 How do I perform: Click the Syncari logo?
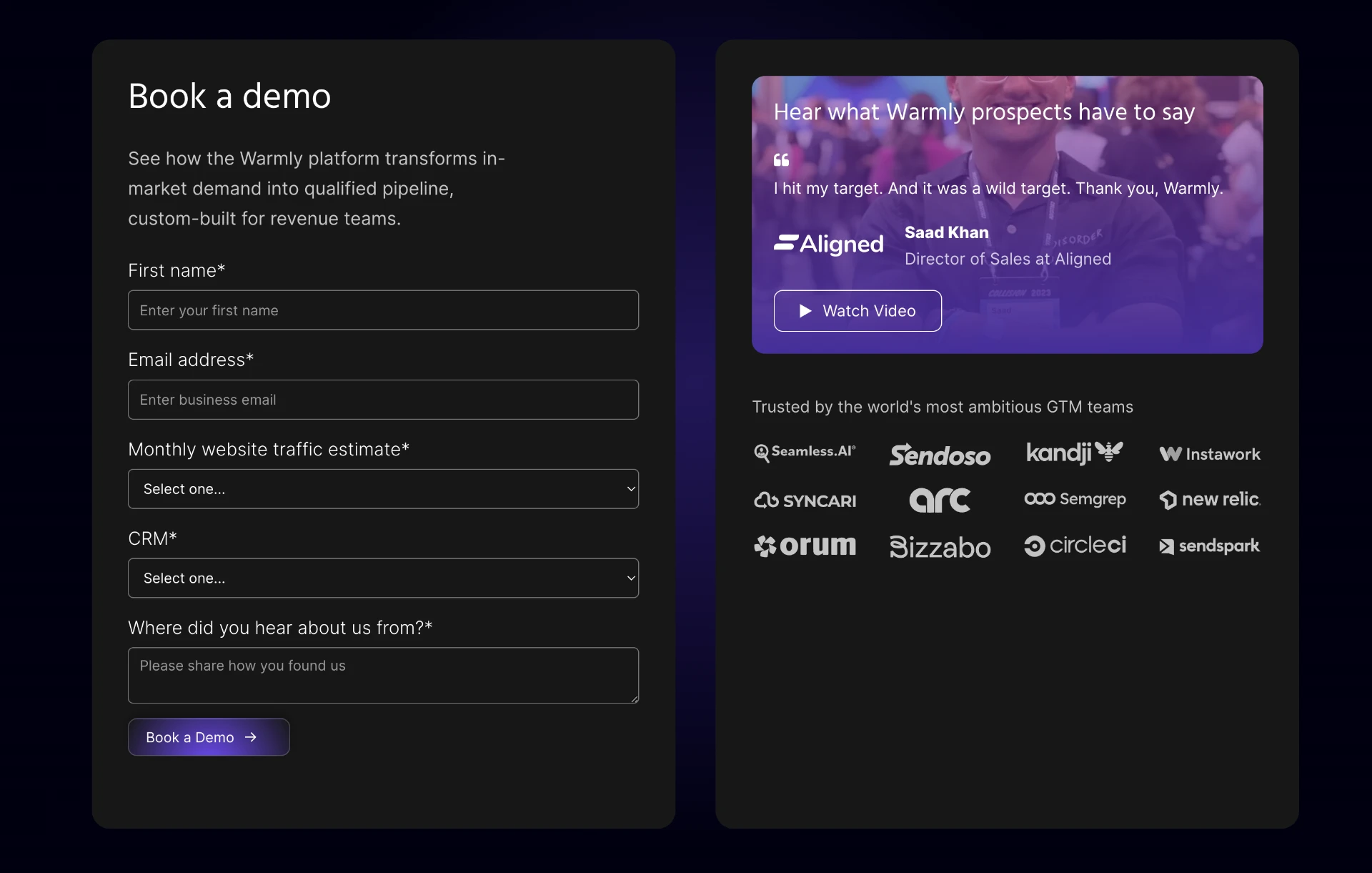[805, 500]
